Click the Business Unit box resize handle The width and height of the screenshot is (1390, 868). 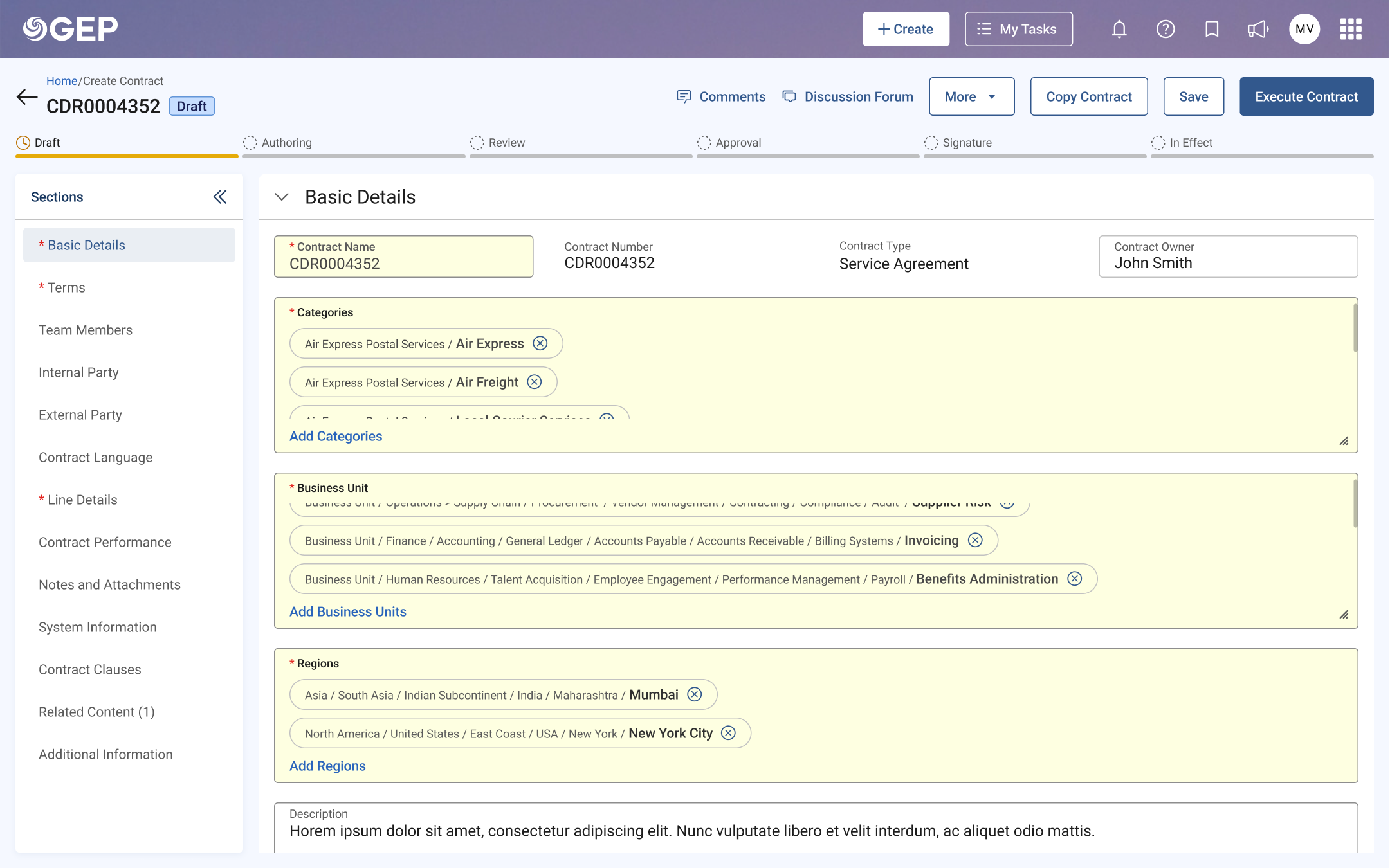pyautogui.click(x=1344, y=615)
